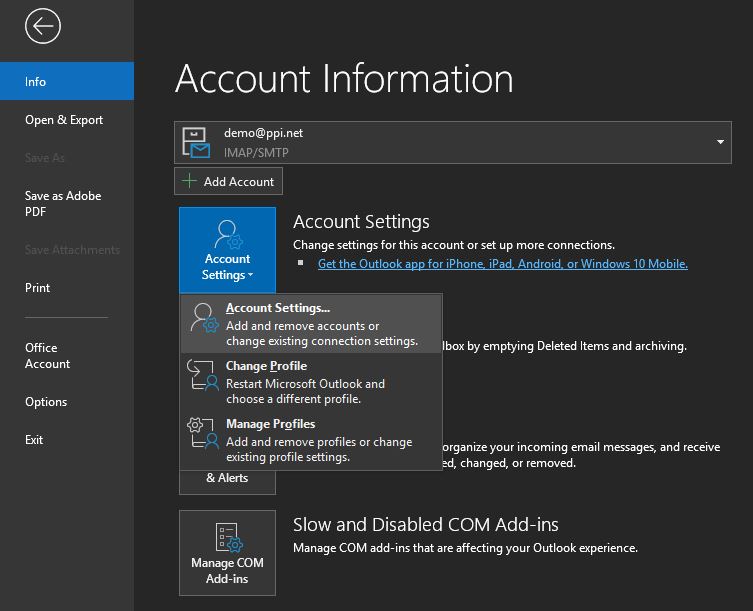Click the Manage COM Add-ins icon
The width and height of the screenshot is (753, 611).
(227, 537)
